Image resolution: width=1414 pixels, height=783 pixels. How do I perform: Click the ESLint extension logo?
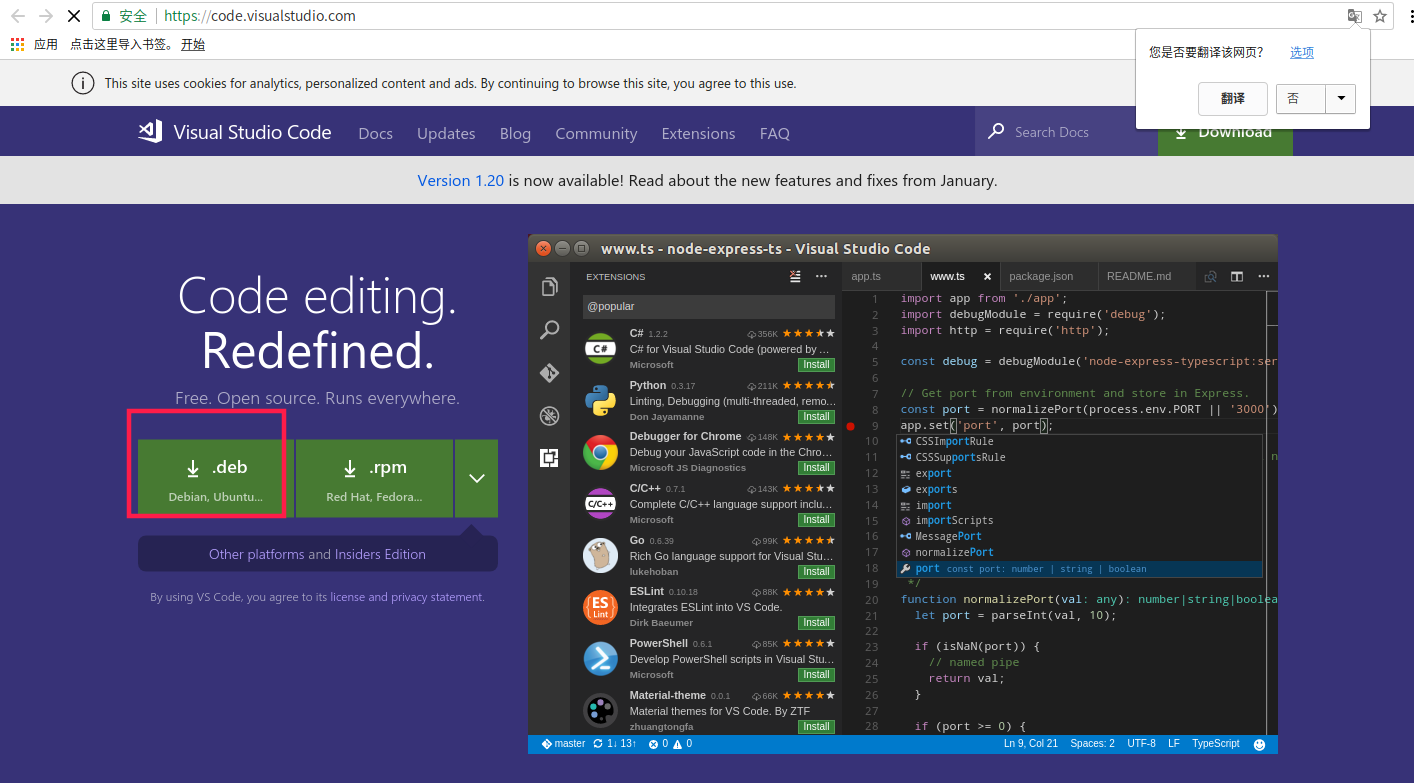click(600, 607)
